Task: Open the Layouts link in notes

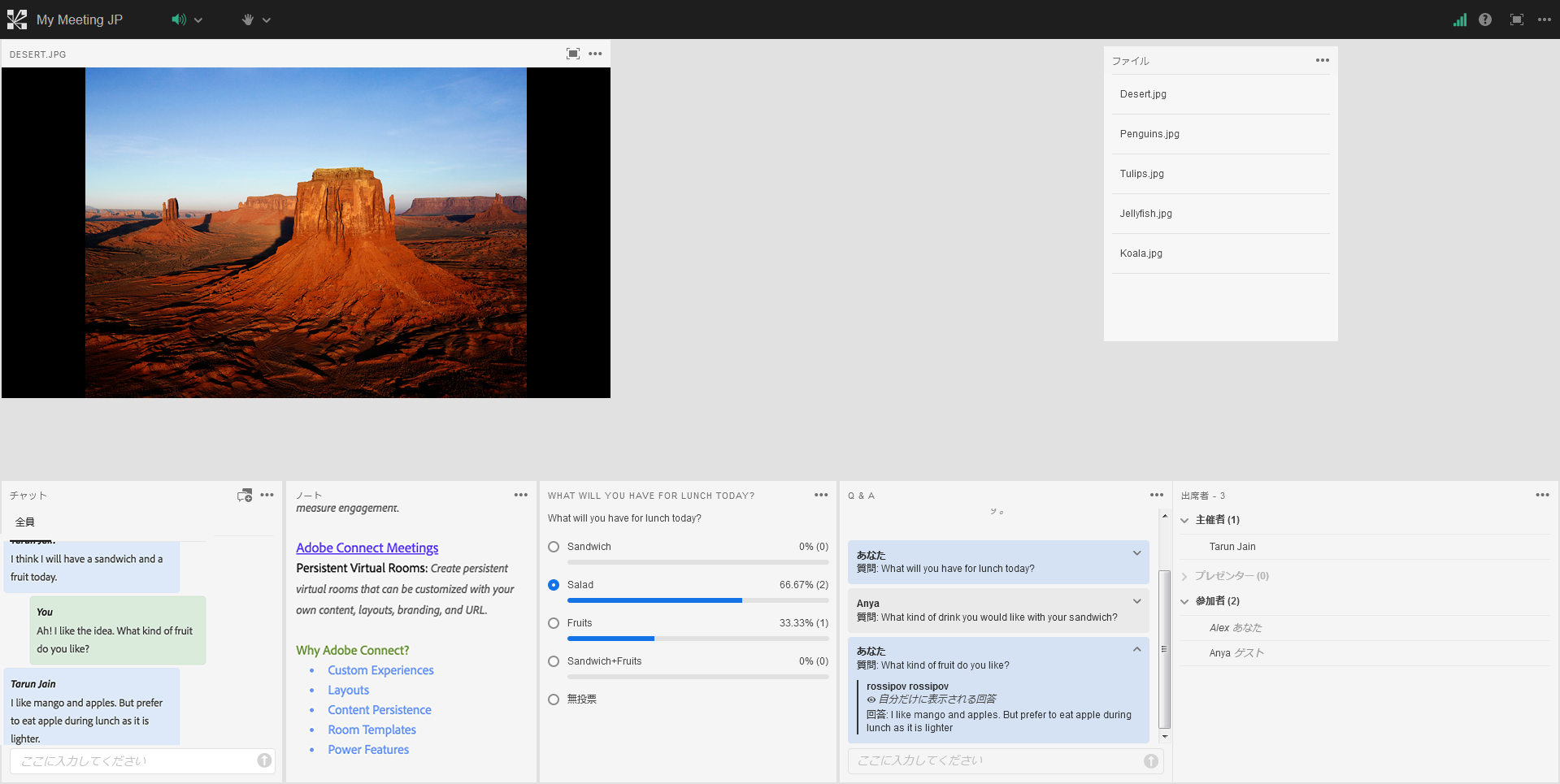Action: coord(349,690)
